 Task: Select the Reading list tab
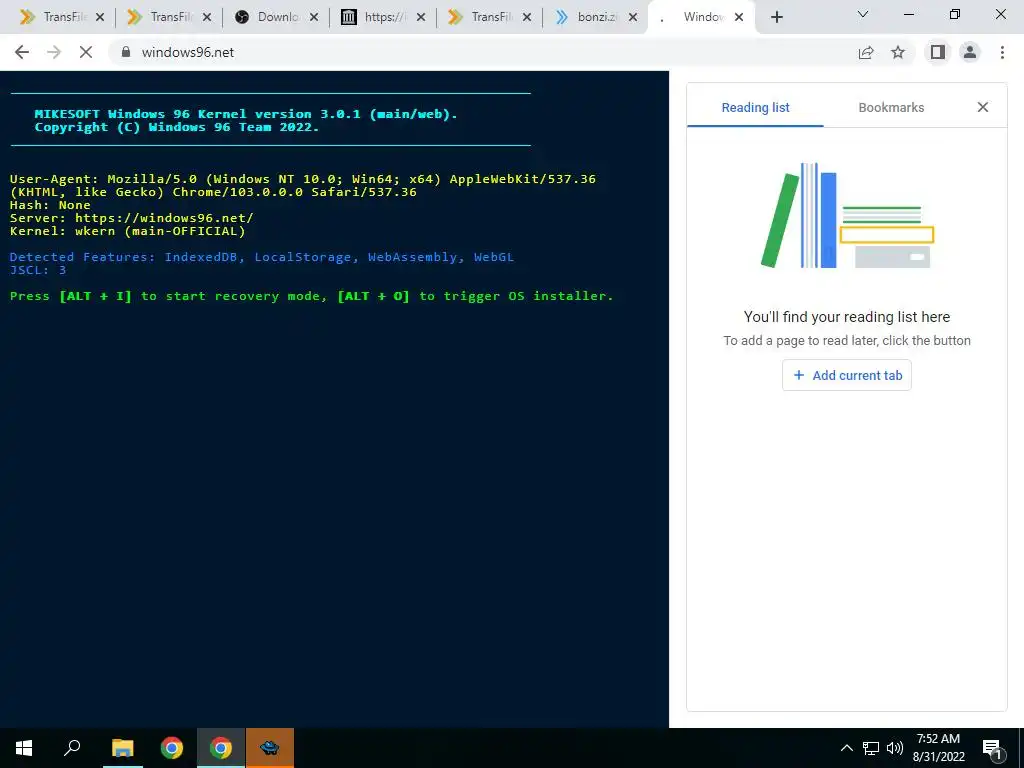755,108
